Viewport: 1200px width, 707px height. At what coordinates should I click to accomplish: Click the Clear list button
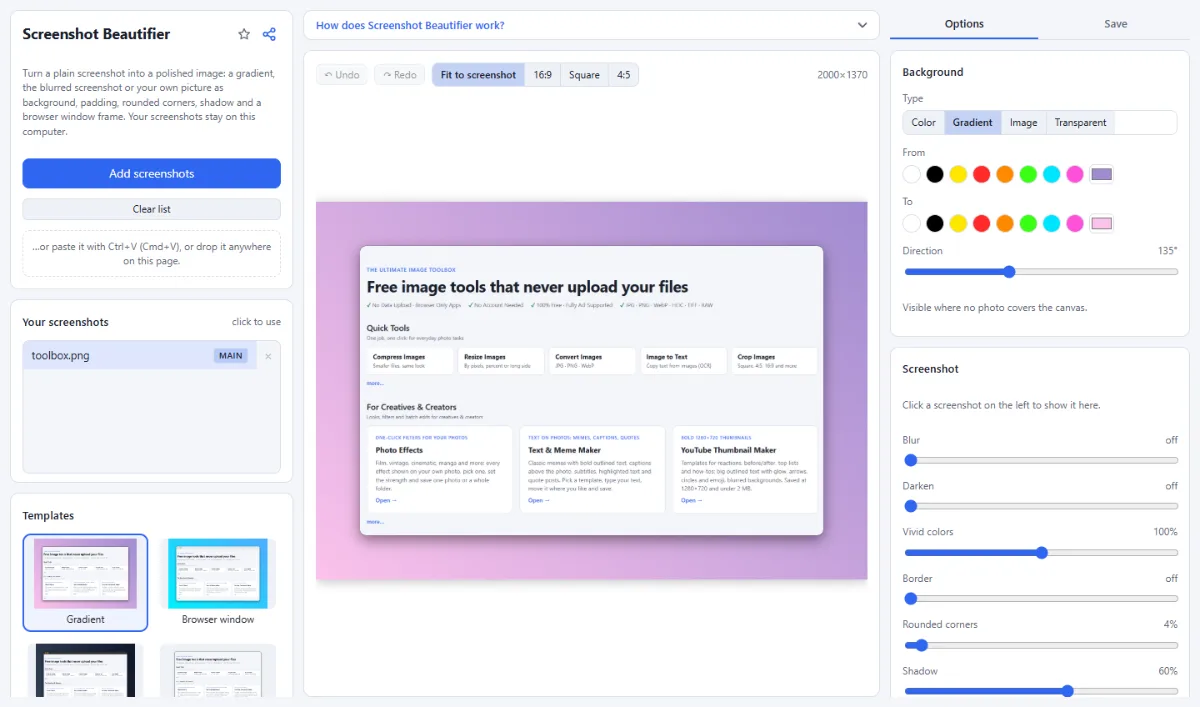point(151,209)
